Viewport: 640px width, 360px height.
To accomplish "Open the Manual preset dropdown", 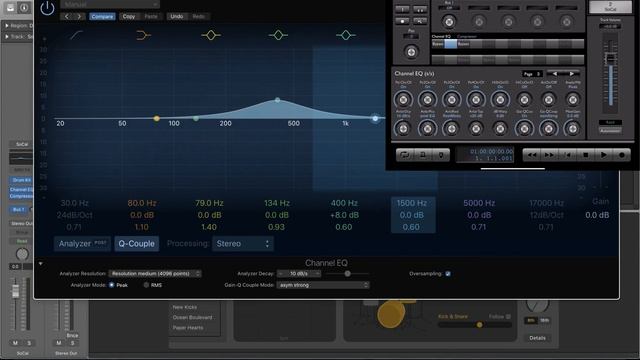I will 110,4.
